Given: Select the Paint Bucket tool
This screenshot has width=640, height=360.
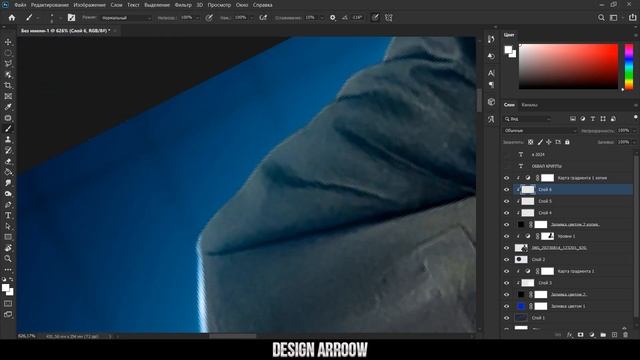Looking at the screenshot, I should click(8, 172).
